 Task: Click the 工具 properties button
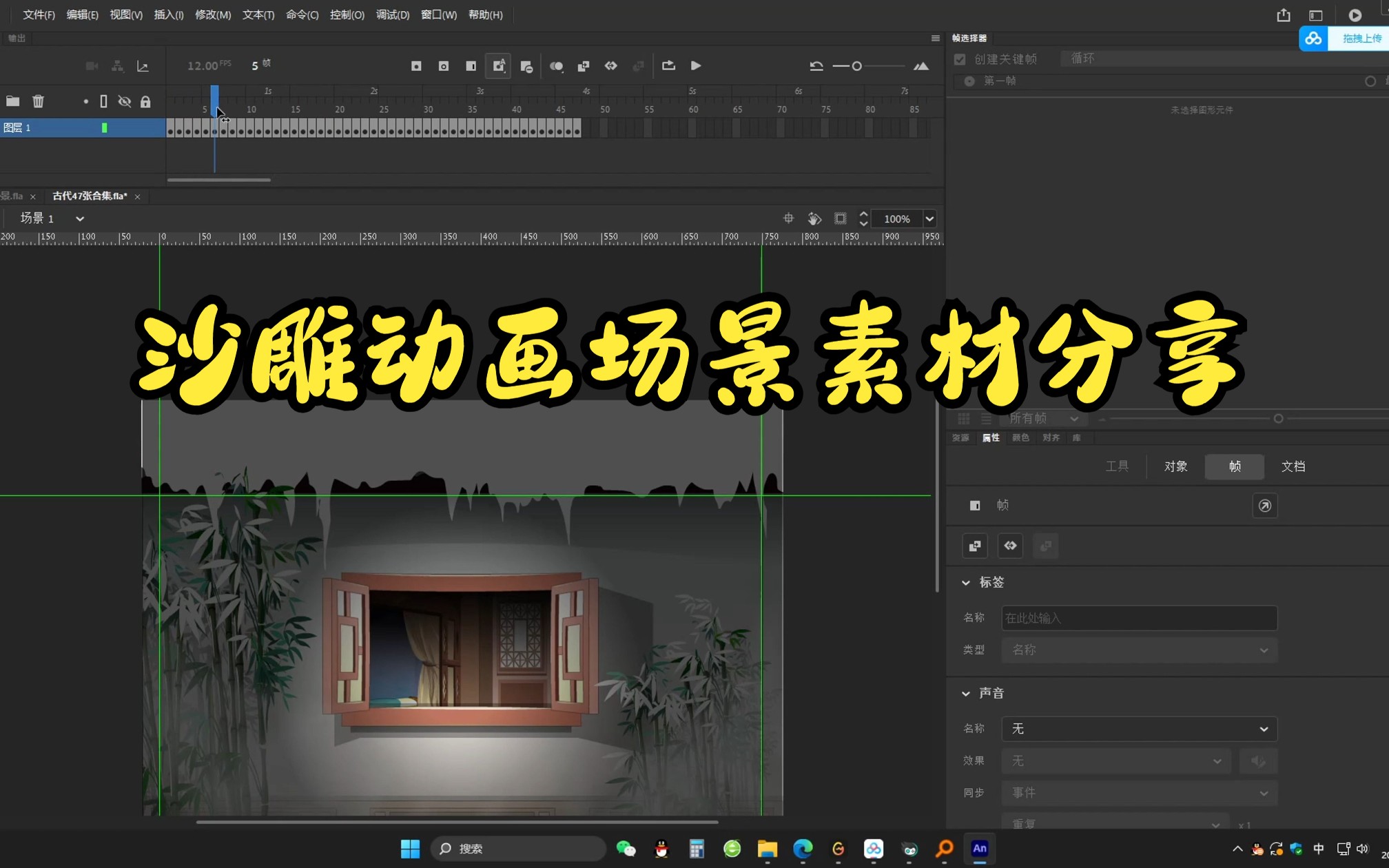(1117, 466)
